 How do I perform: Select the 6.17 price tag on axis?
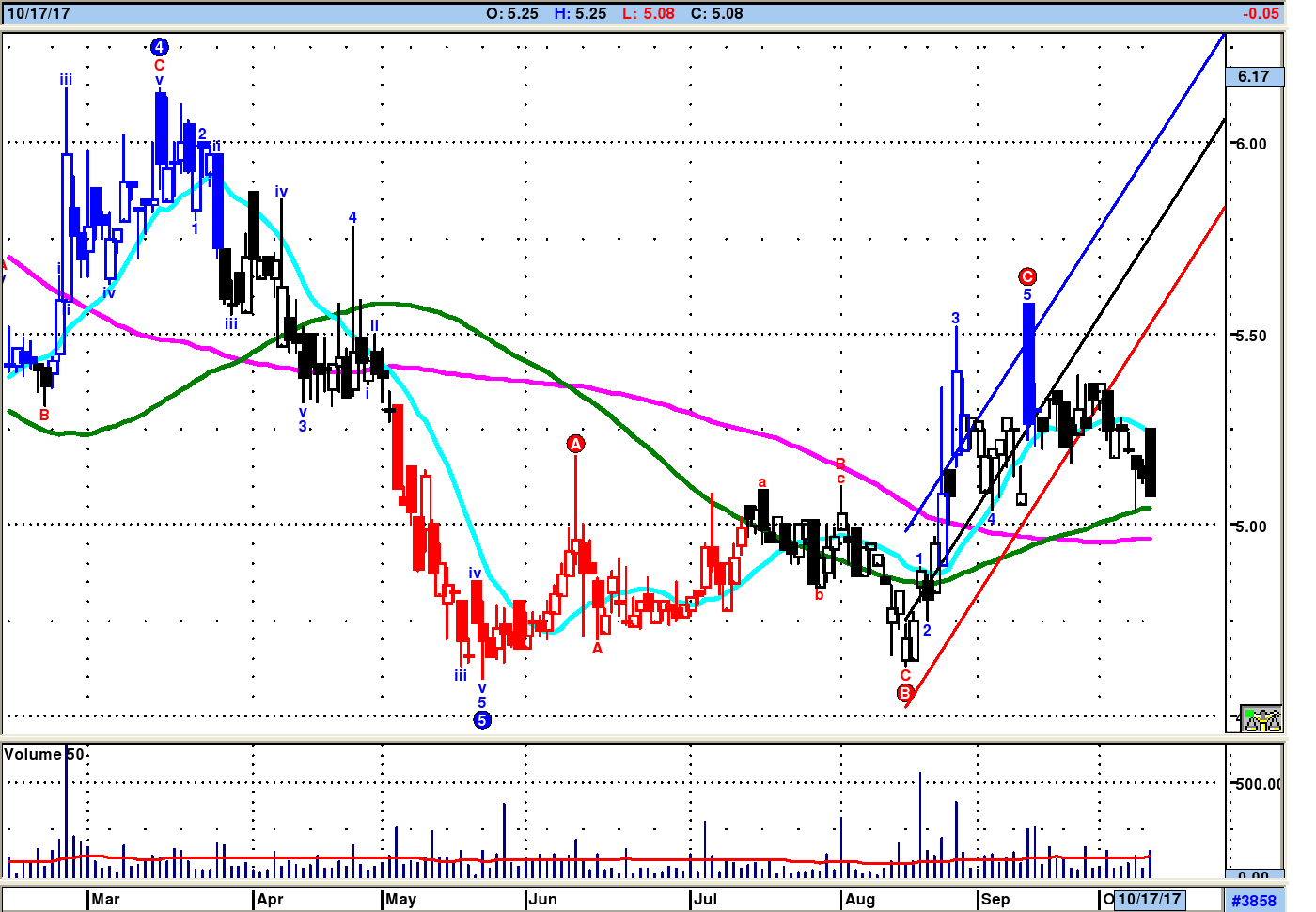(1254, 77)
